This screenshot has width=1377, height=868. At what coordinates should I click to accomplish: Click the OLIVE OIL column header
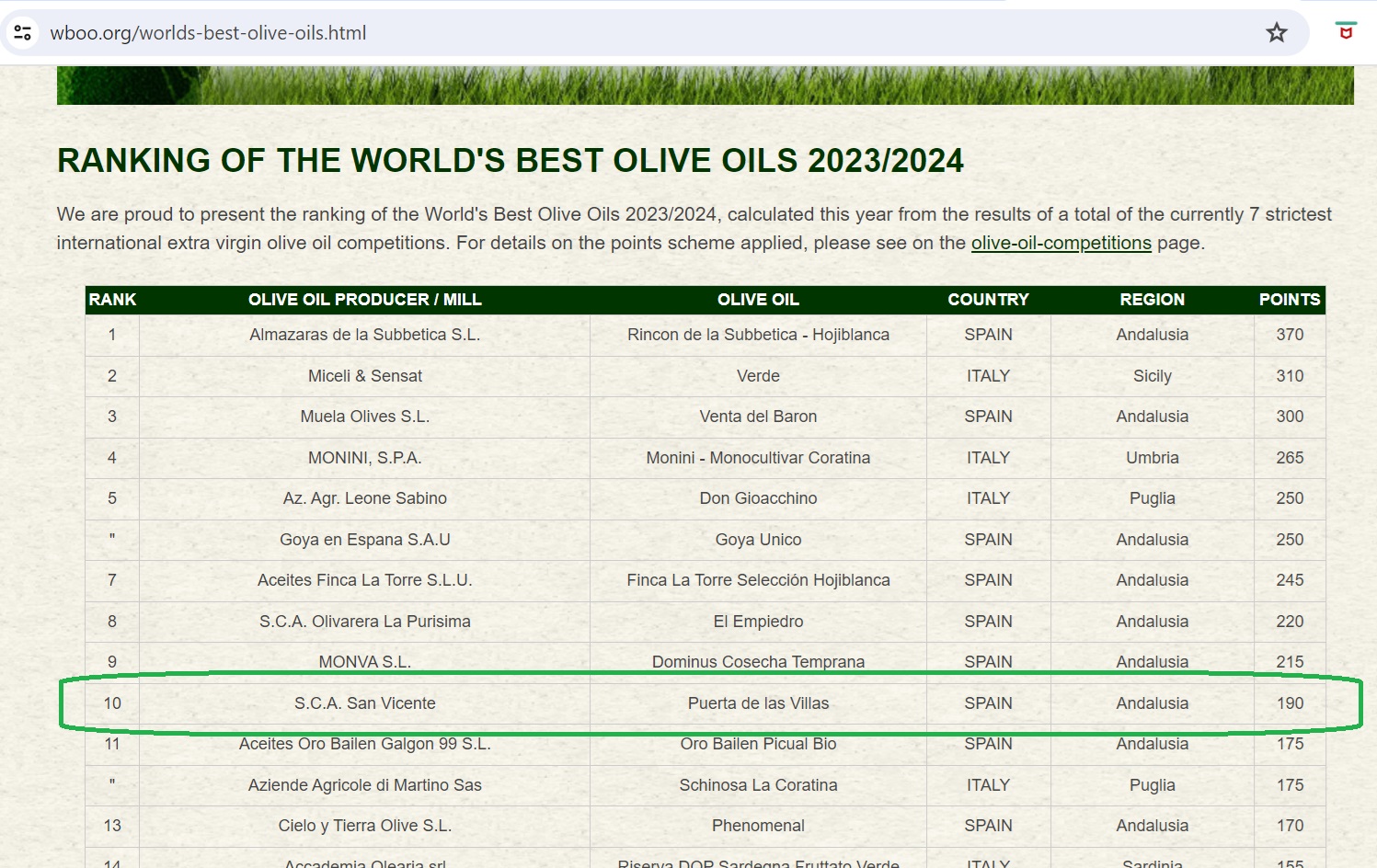point(758,300)
